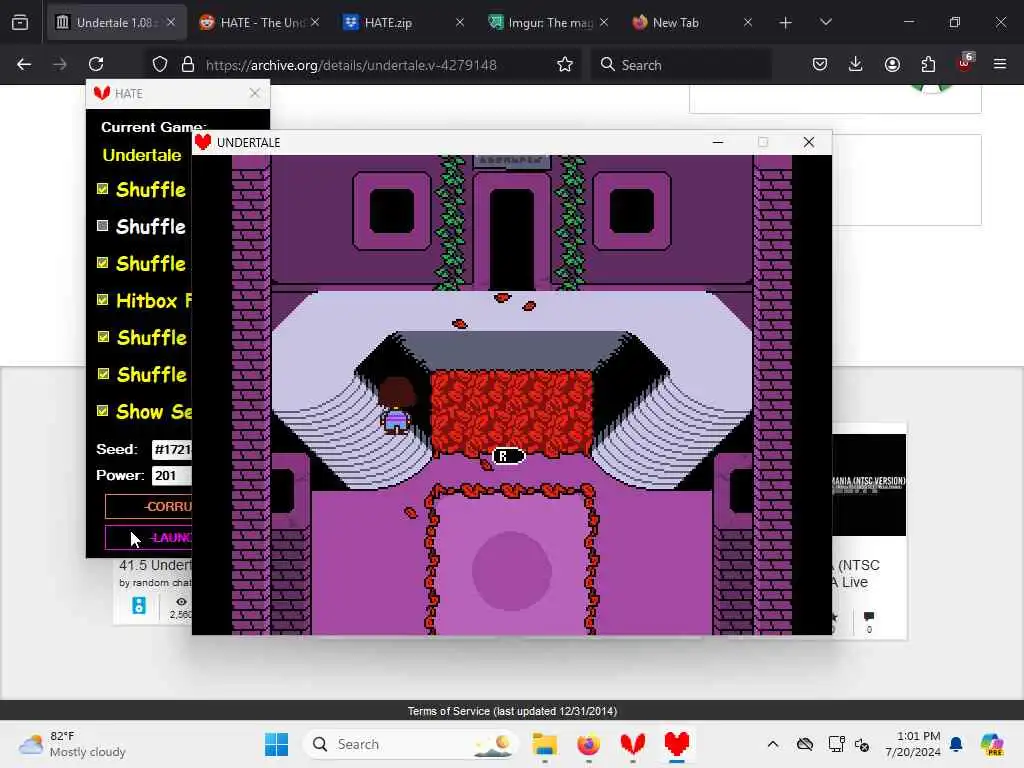View site info via the padlock icon
This screenshot has height=768, width=1024.
[x=188, y=64]
